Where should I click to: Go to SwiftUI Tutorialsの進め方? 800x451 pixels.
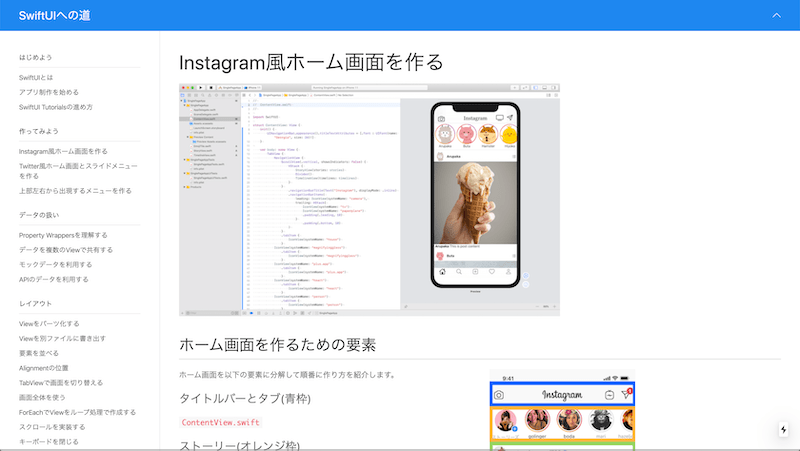point(56,107)
